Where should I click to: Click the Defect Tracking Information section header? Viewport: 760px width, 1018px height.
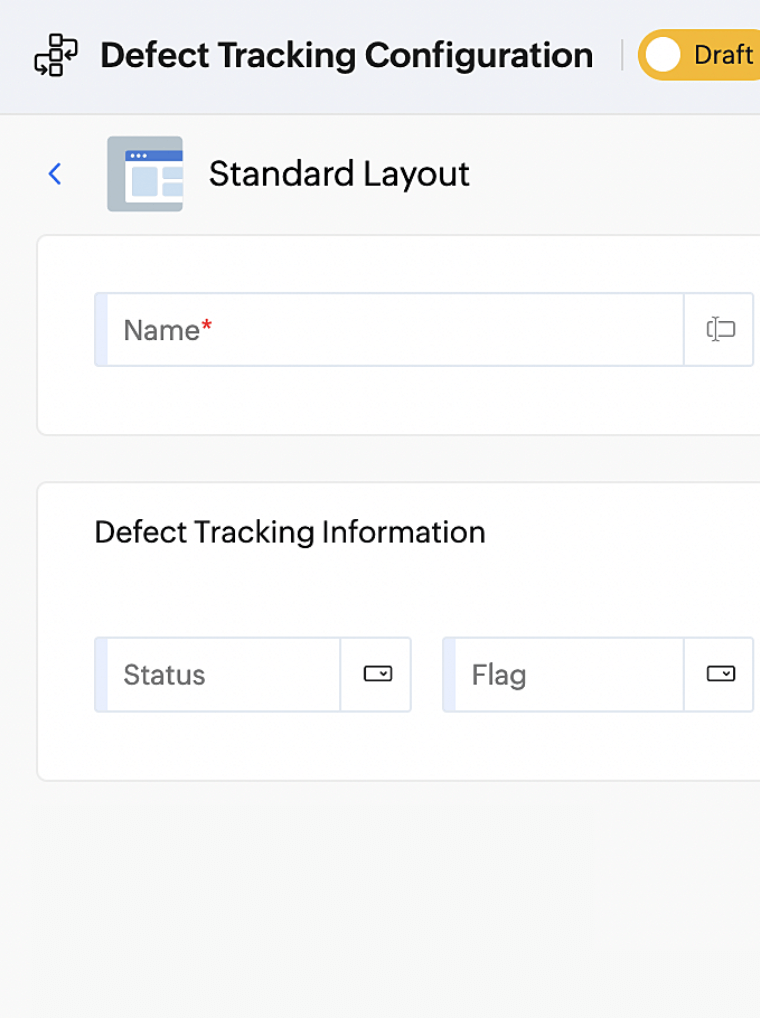289,532
